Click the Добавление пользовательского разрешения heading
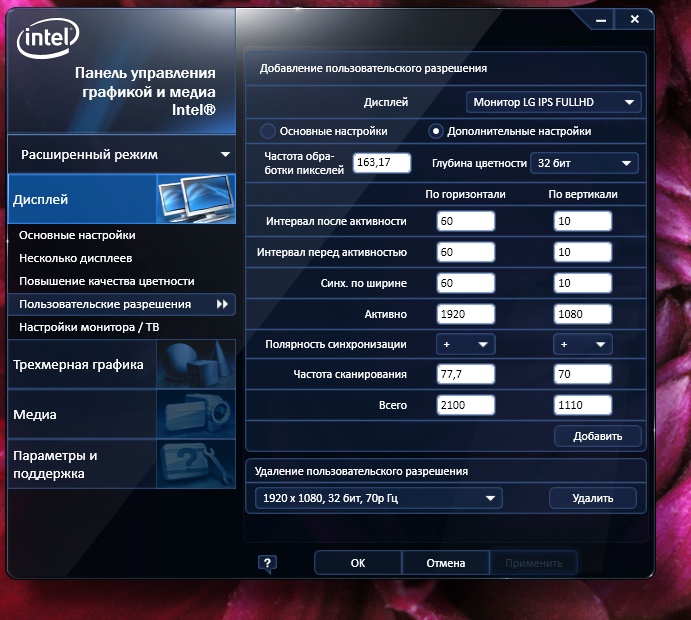Image resolution: width=691 pixels, height=620 pixels. [373, 68]
